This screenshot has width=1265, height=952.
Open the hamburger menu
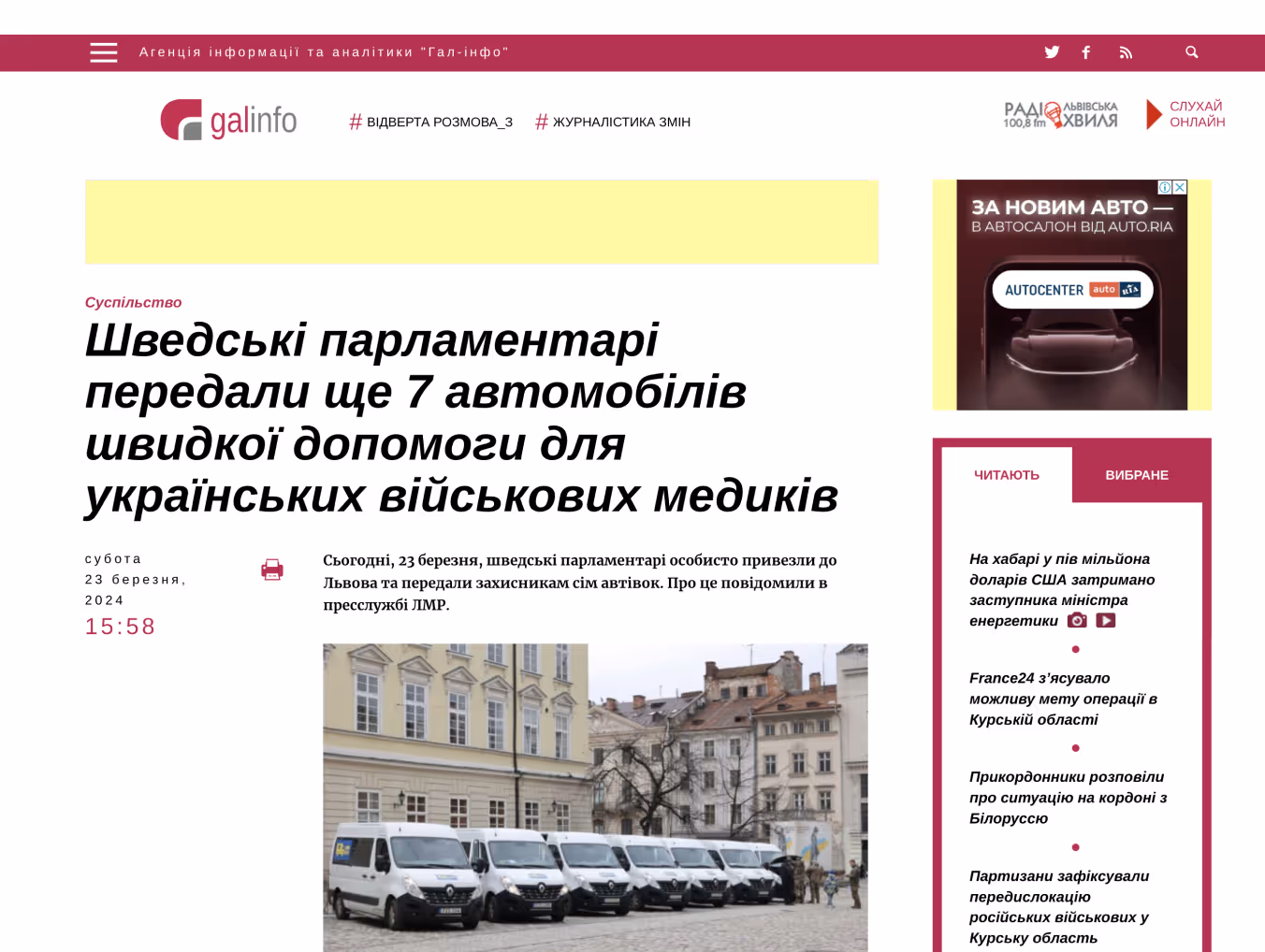tap(104, 52)
